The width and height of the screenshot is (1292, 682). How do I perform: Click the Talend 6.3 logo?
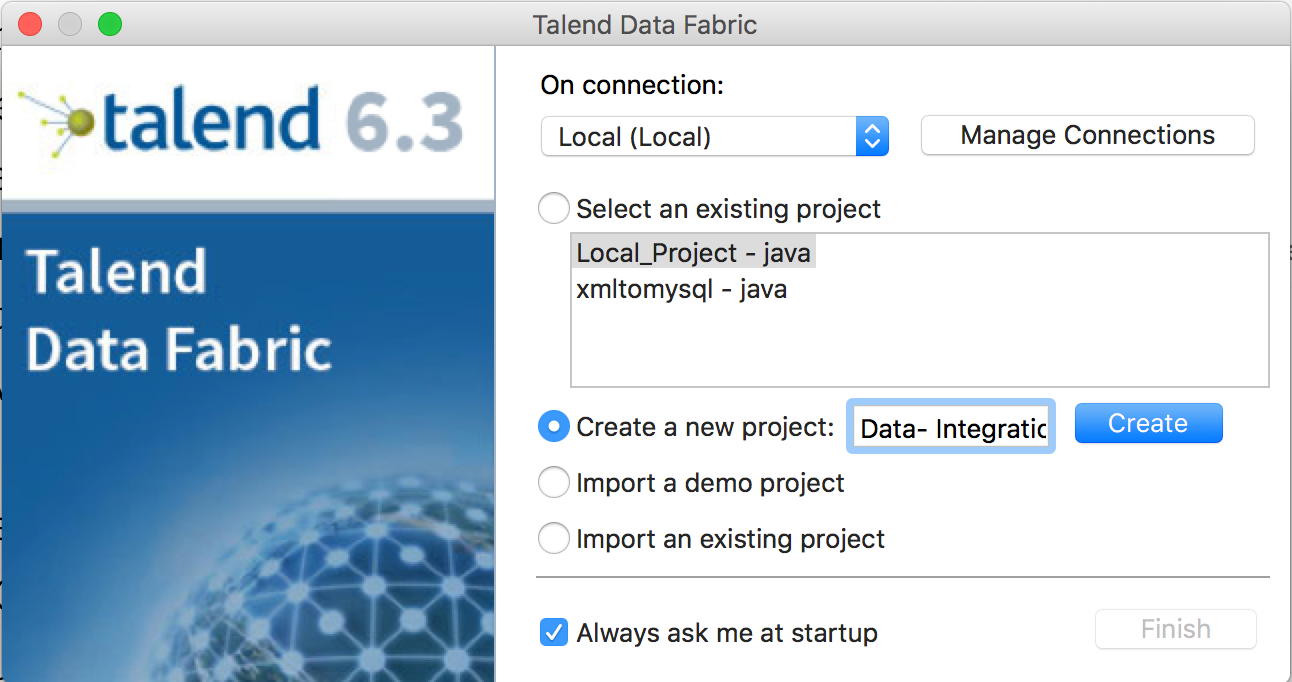pos(247,120)
